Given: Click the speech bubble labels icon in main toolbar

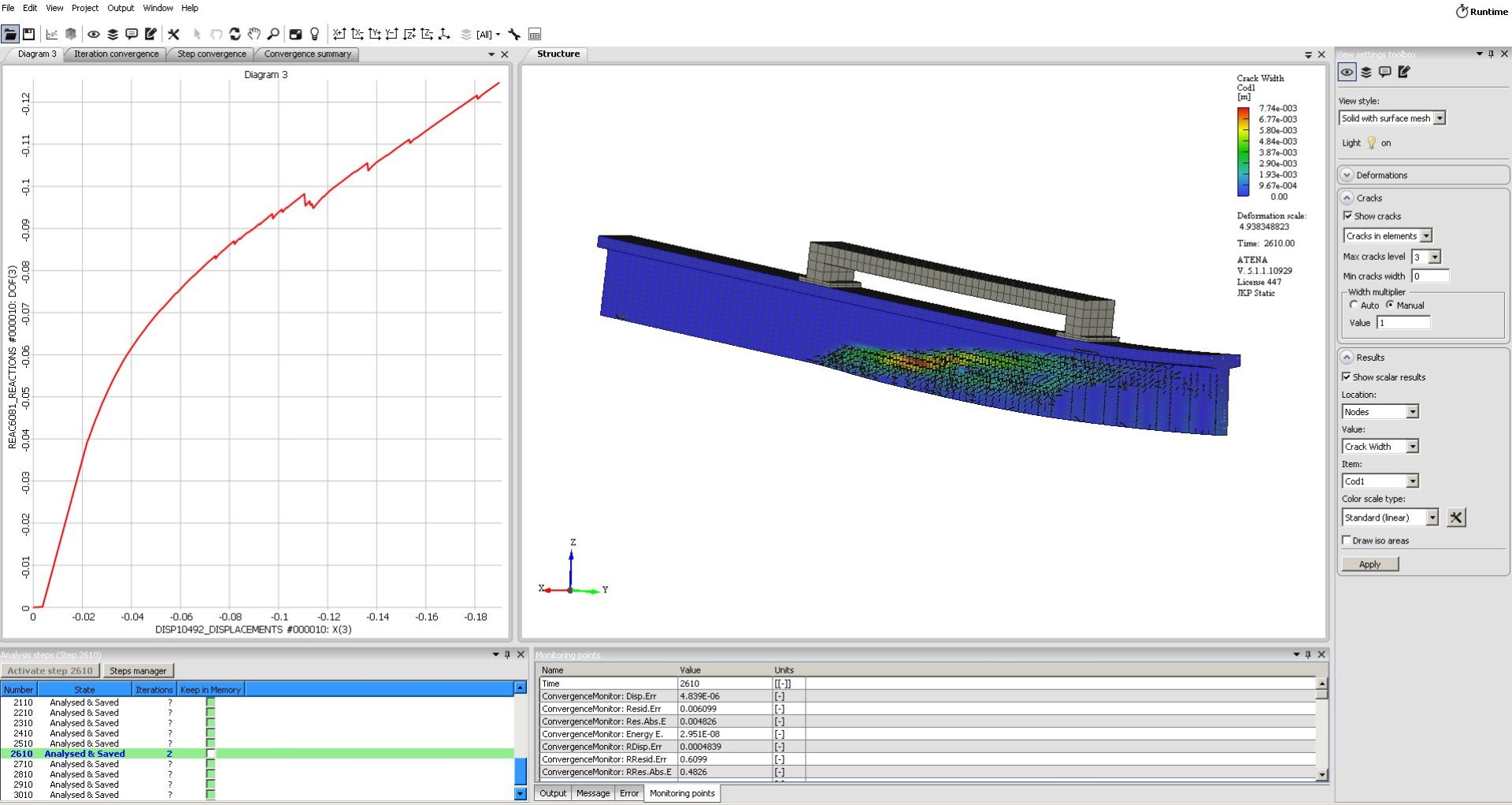Looking at the screenshot, I should pos(132,34).
